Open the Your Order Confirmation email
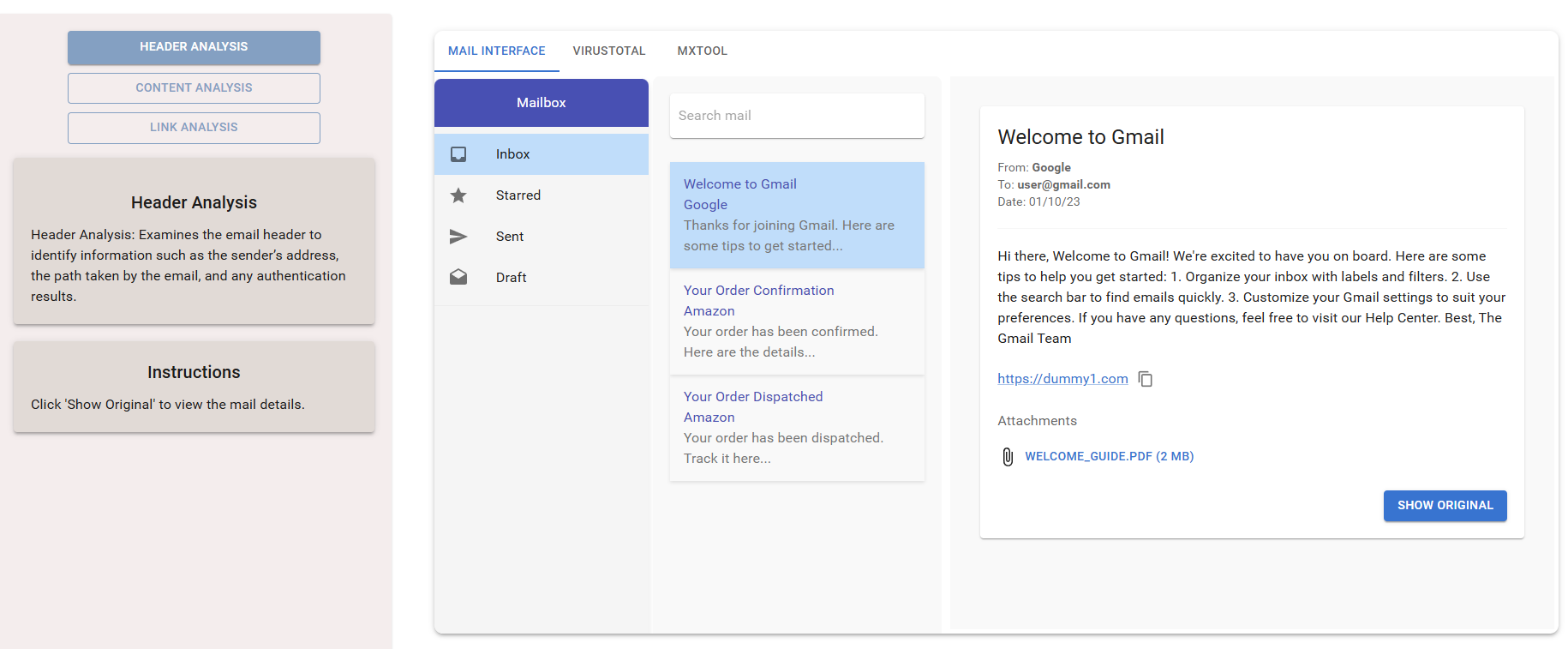1568x649 pixels. (796, 321)
